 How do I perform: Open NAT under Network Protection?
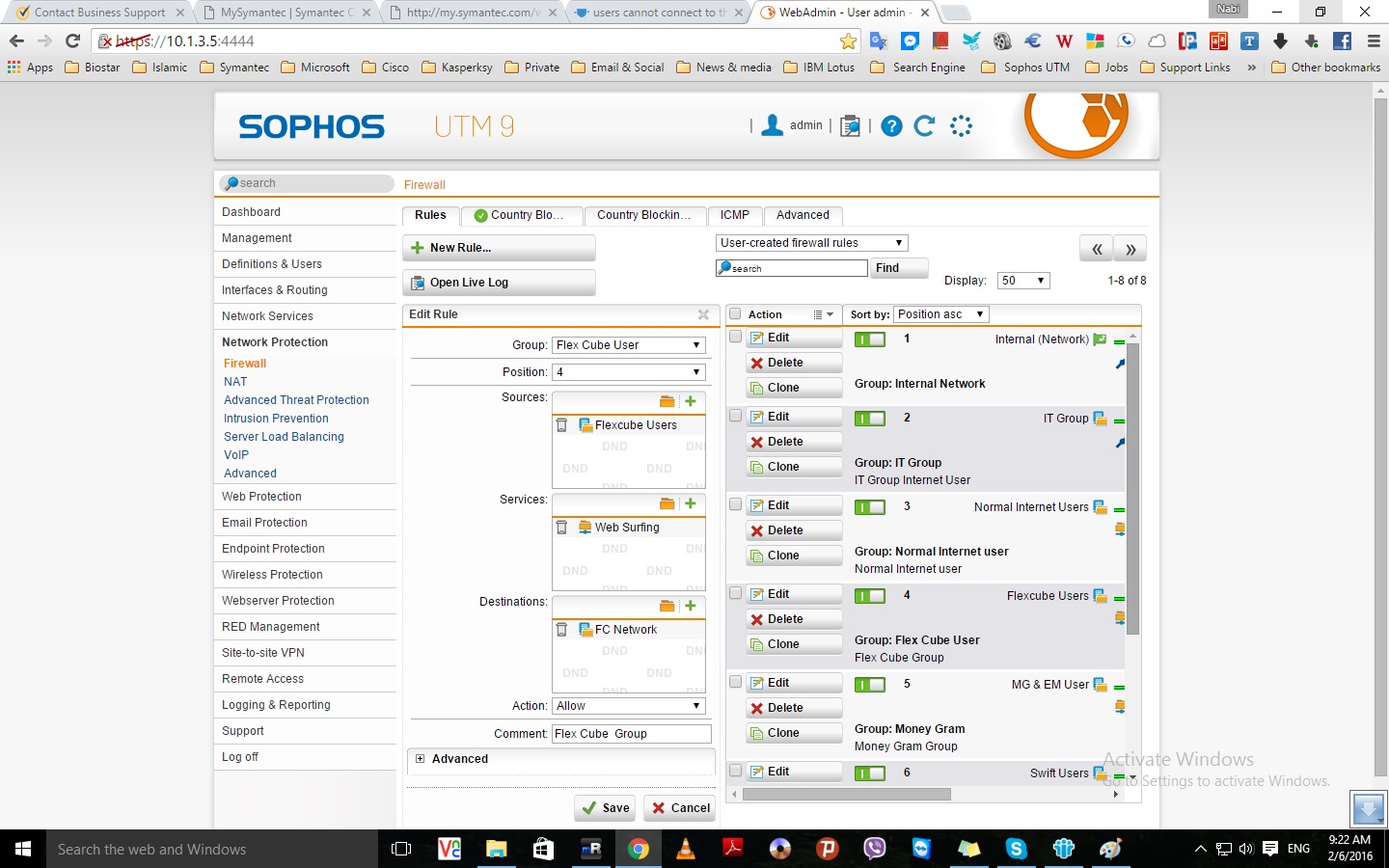[235, 382]
